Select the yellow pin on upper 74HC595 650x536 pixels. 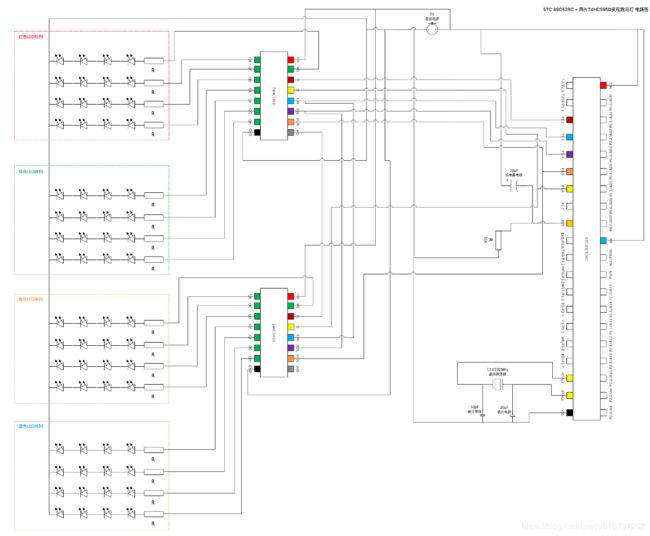[291, 90]
